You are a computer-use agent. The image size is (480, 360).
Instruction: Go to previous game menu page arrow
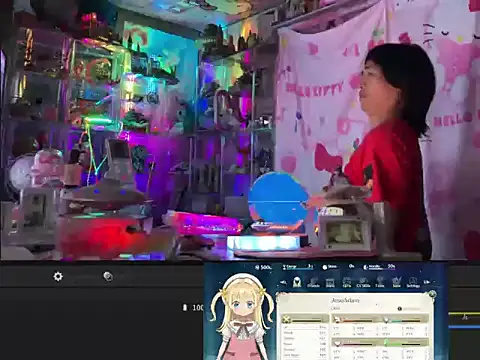283,283
